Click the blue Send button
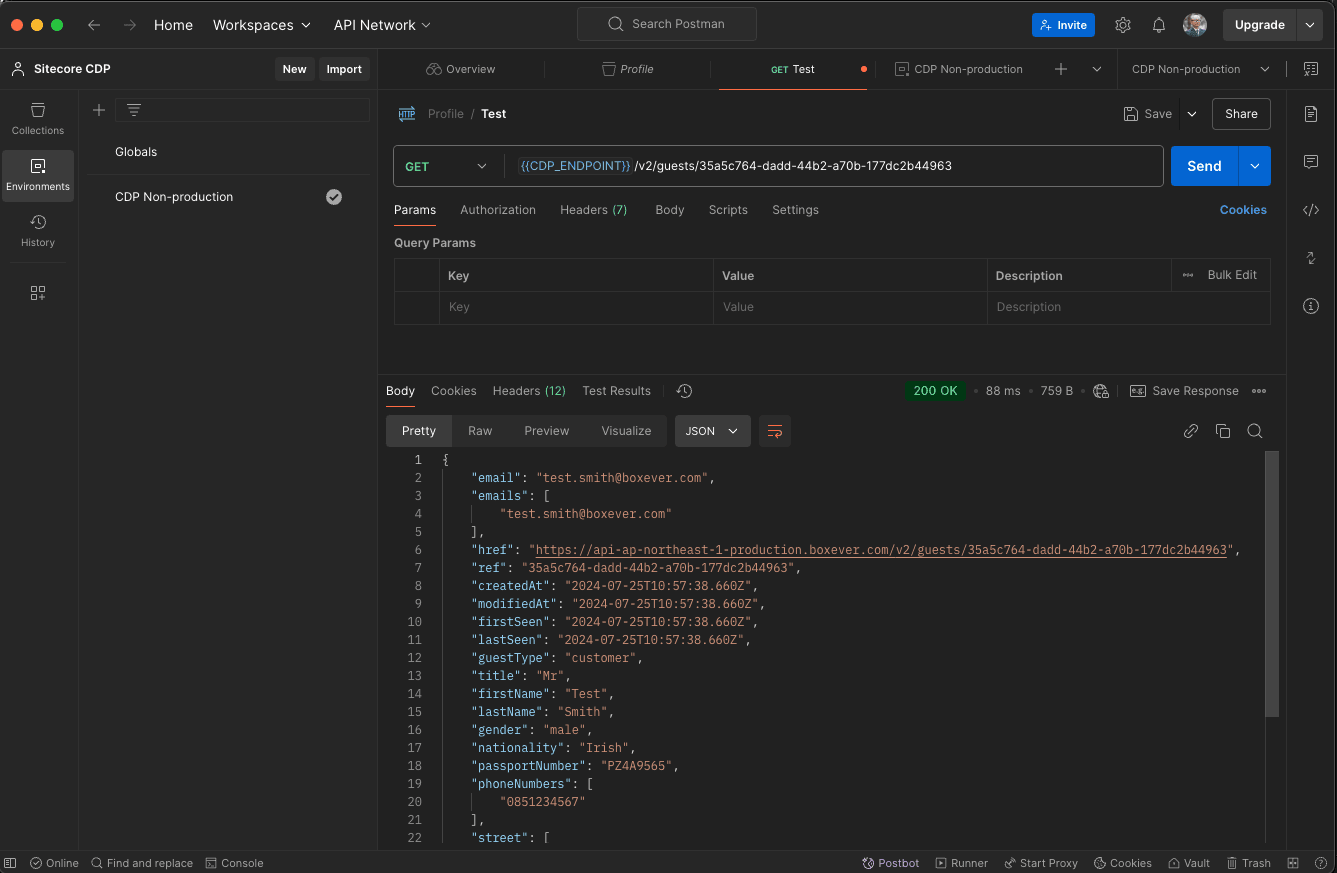Viewport: 1337px width, 873px height. point(1203,167)
